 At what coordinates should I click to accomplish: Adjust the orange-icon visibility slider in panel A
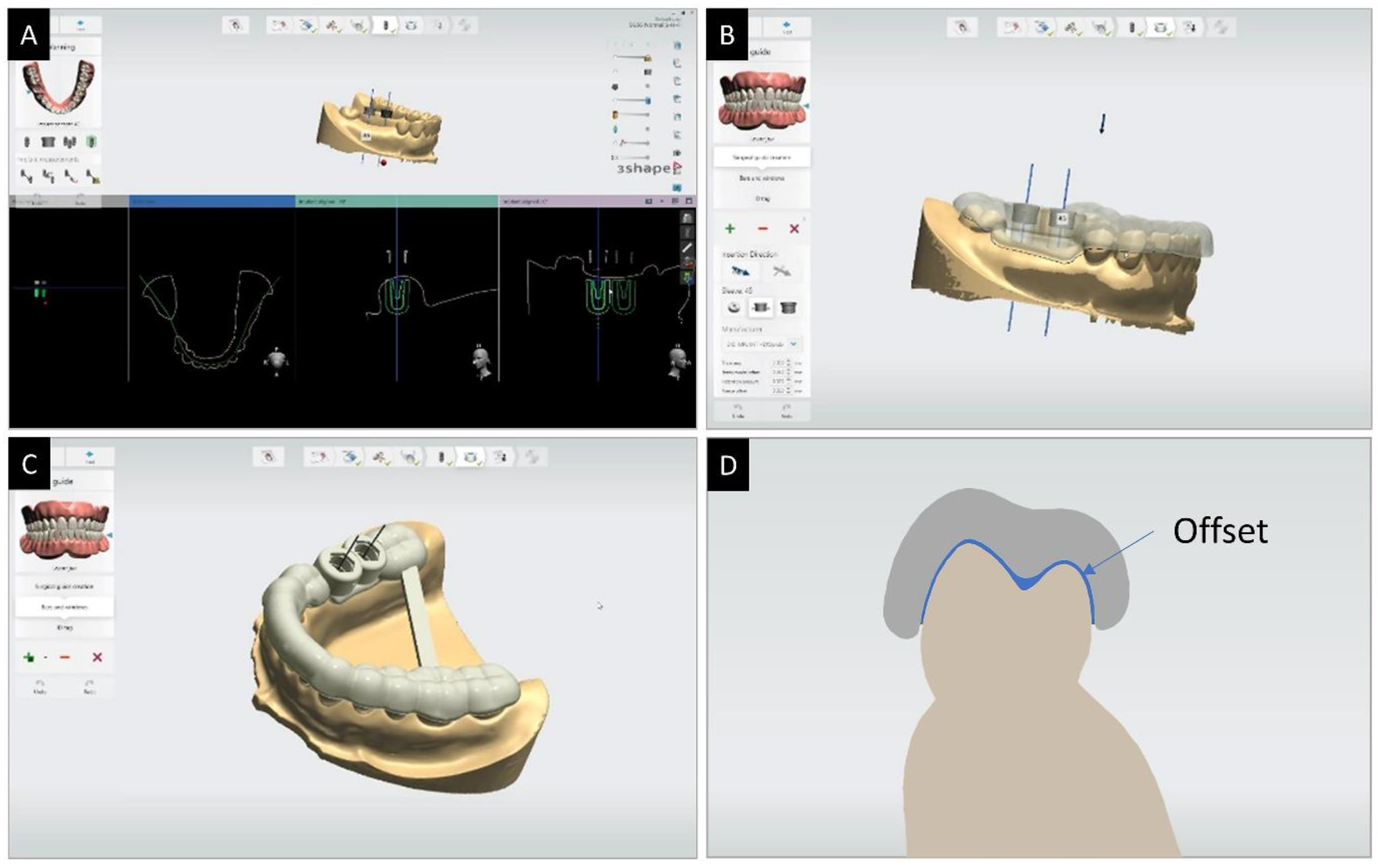(x=632, y=115)
